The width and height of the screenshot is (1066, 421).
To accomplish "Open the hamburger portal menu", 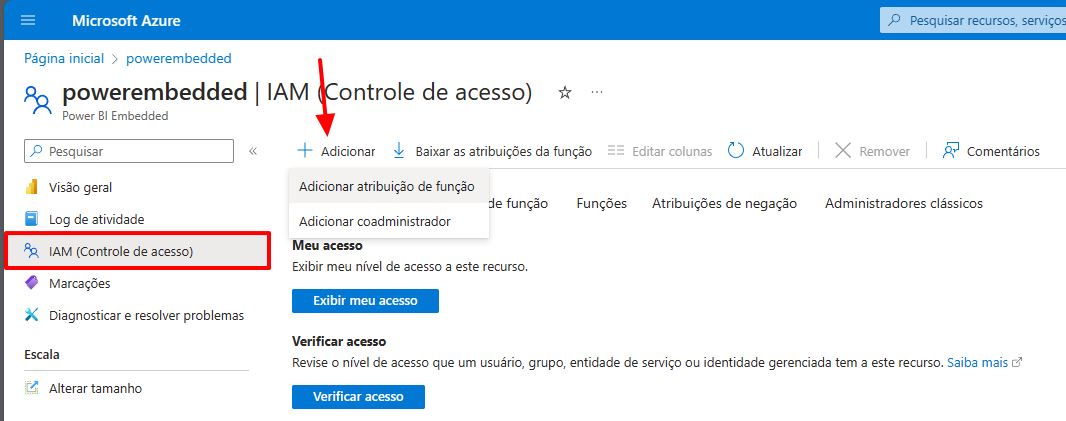I will coord(27,20).
